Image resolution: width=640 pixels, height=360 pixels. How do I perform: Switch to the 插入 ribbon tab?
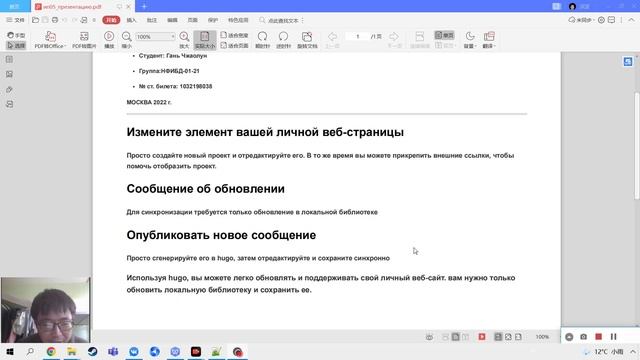coord(131,20)
